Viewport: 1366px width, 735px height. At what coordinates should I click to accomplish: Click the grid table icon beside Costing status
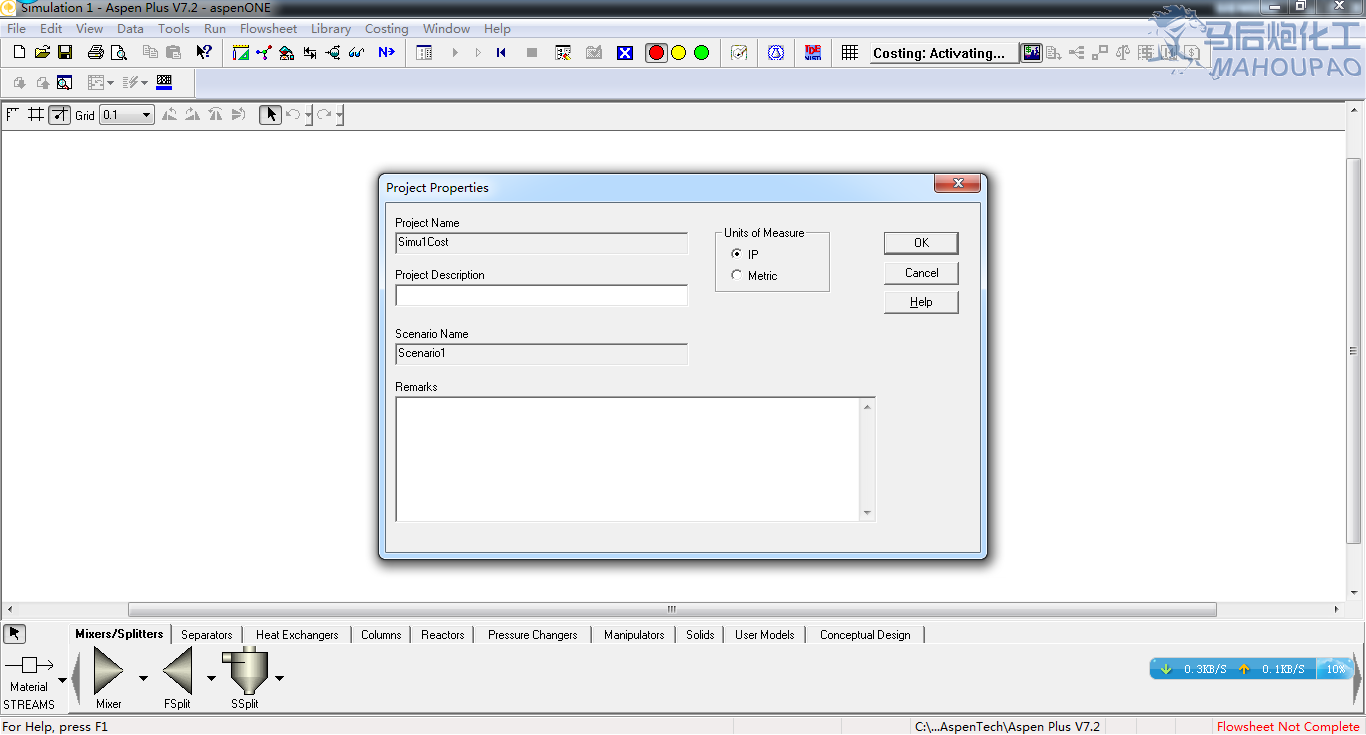tap(850, 52)
